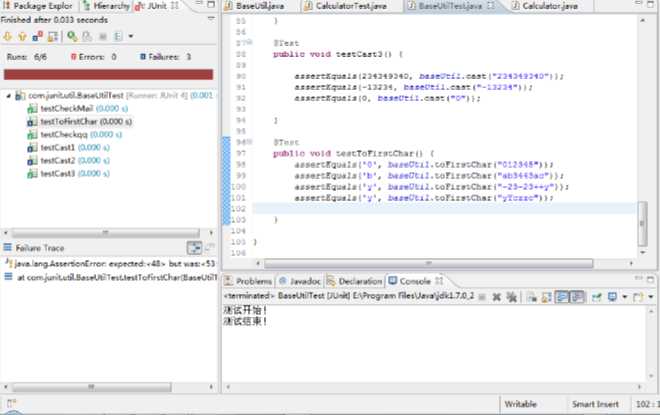Toggle show failures only in JUnit view
660x415 pixels.
pyautogui.click(x=37, y=37)
